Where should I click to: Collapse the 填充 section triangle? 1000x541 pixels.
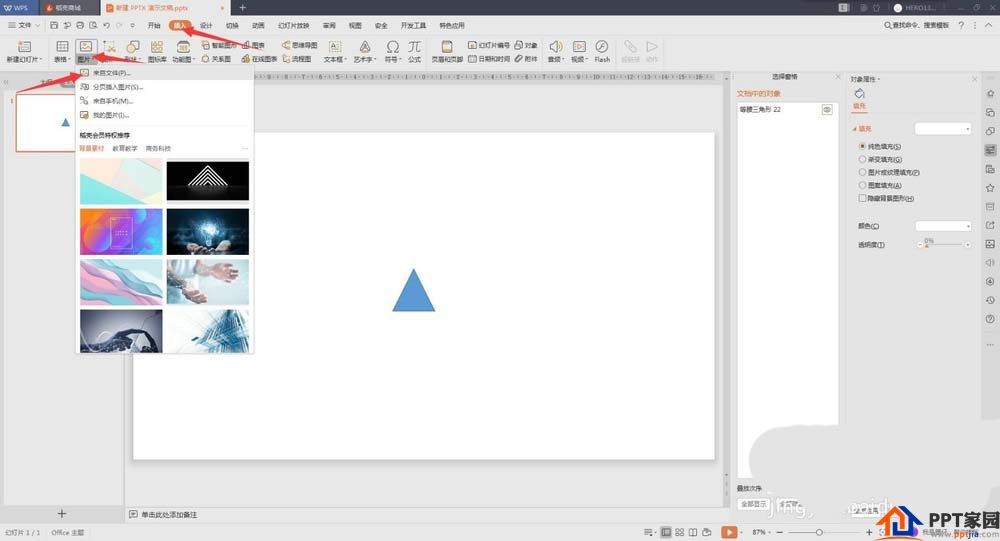click(x=855, y=129)
